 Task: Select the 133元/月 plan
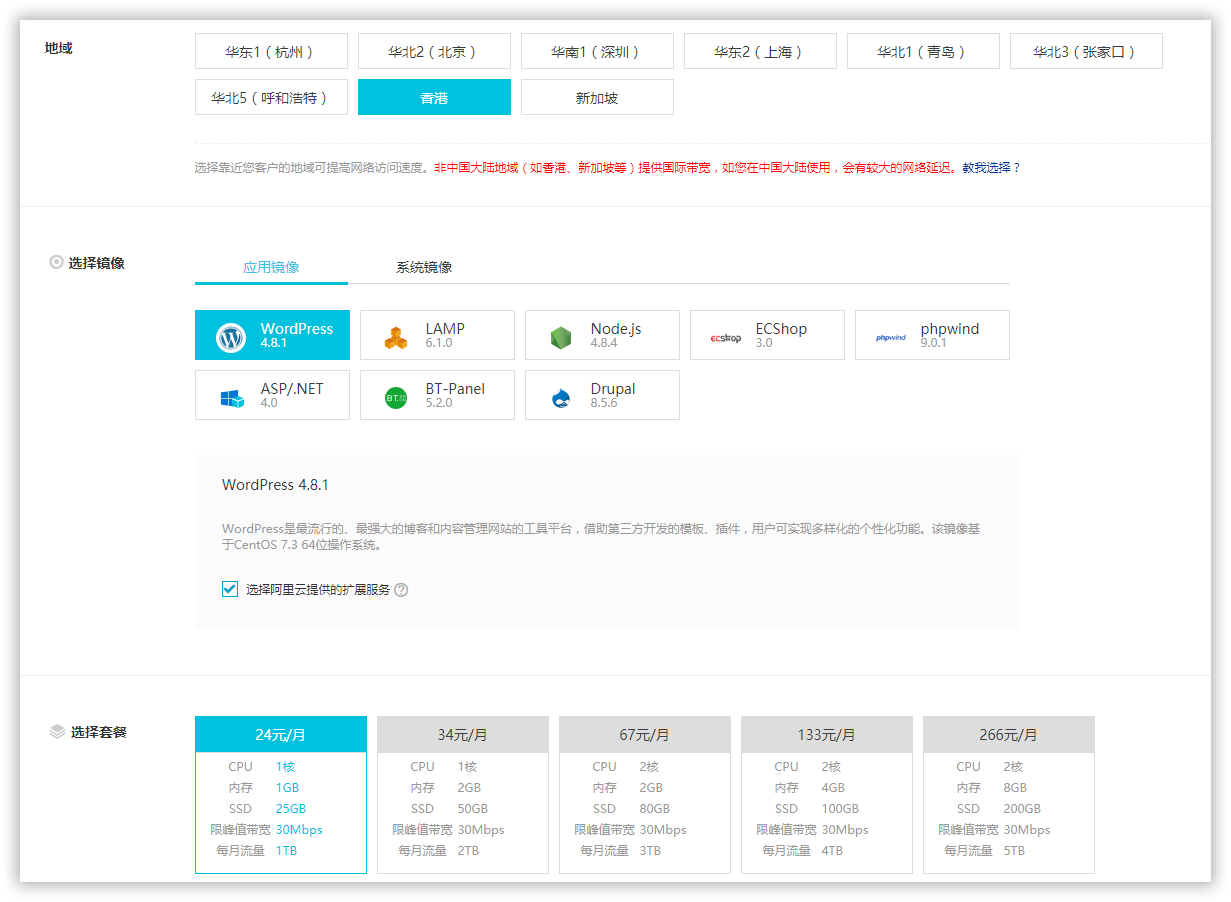[x=827, y=795]
